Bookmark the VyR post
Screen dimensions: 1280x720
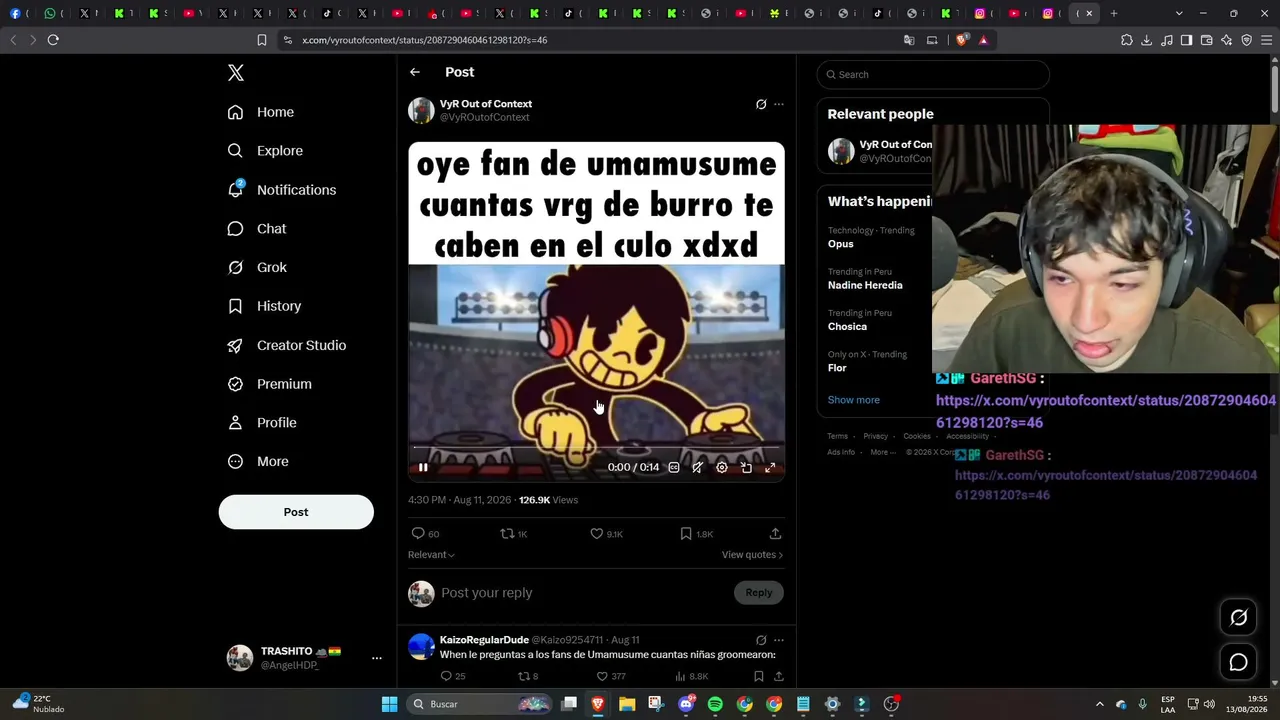[x=686, y=534]
